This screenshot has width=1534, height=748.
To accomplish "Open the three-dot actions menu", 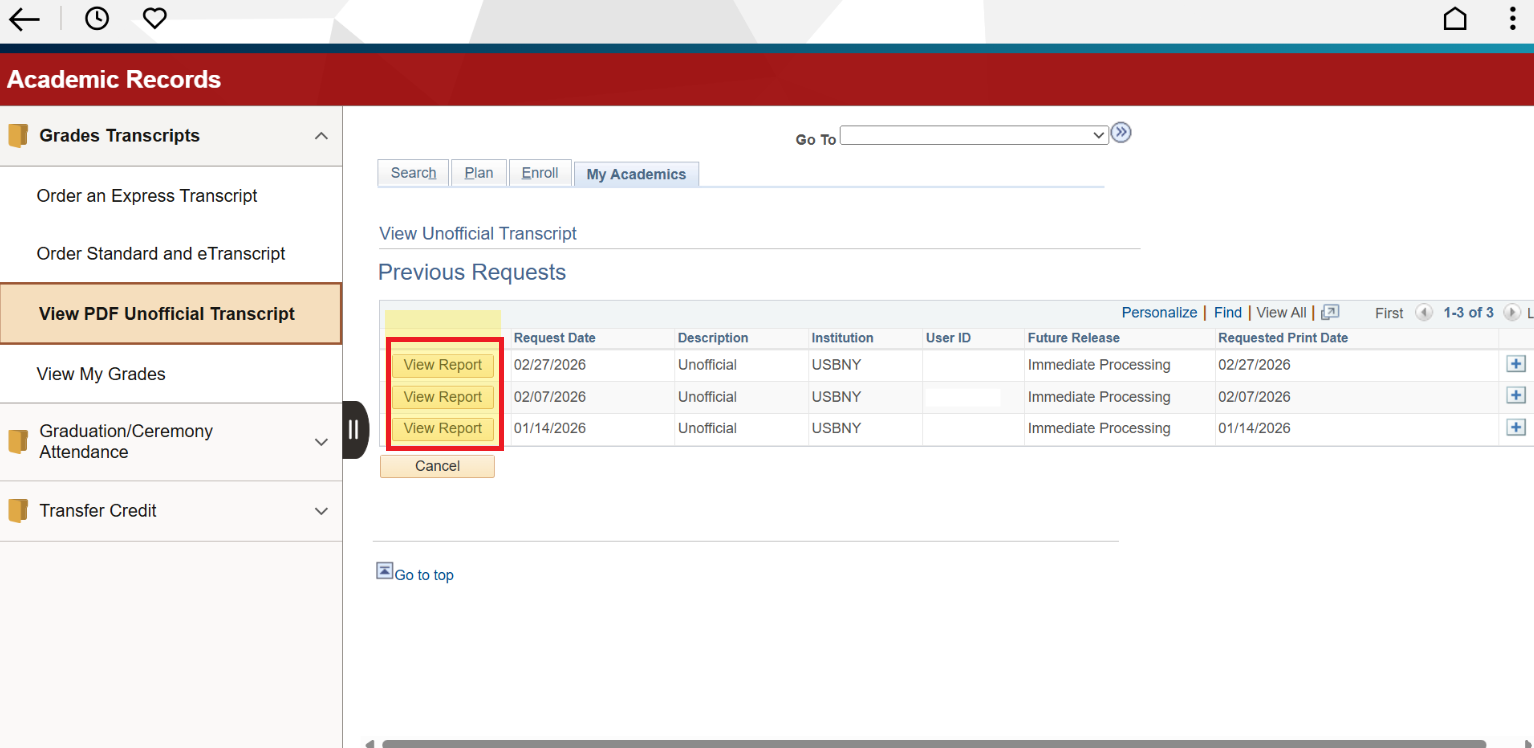I will [1513, 19].
